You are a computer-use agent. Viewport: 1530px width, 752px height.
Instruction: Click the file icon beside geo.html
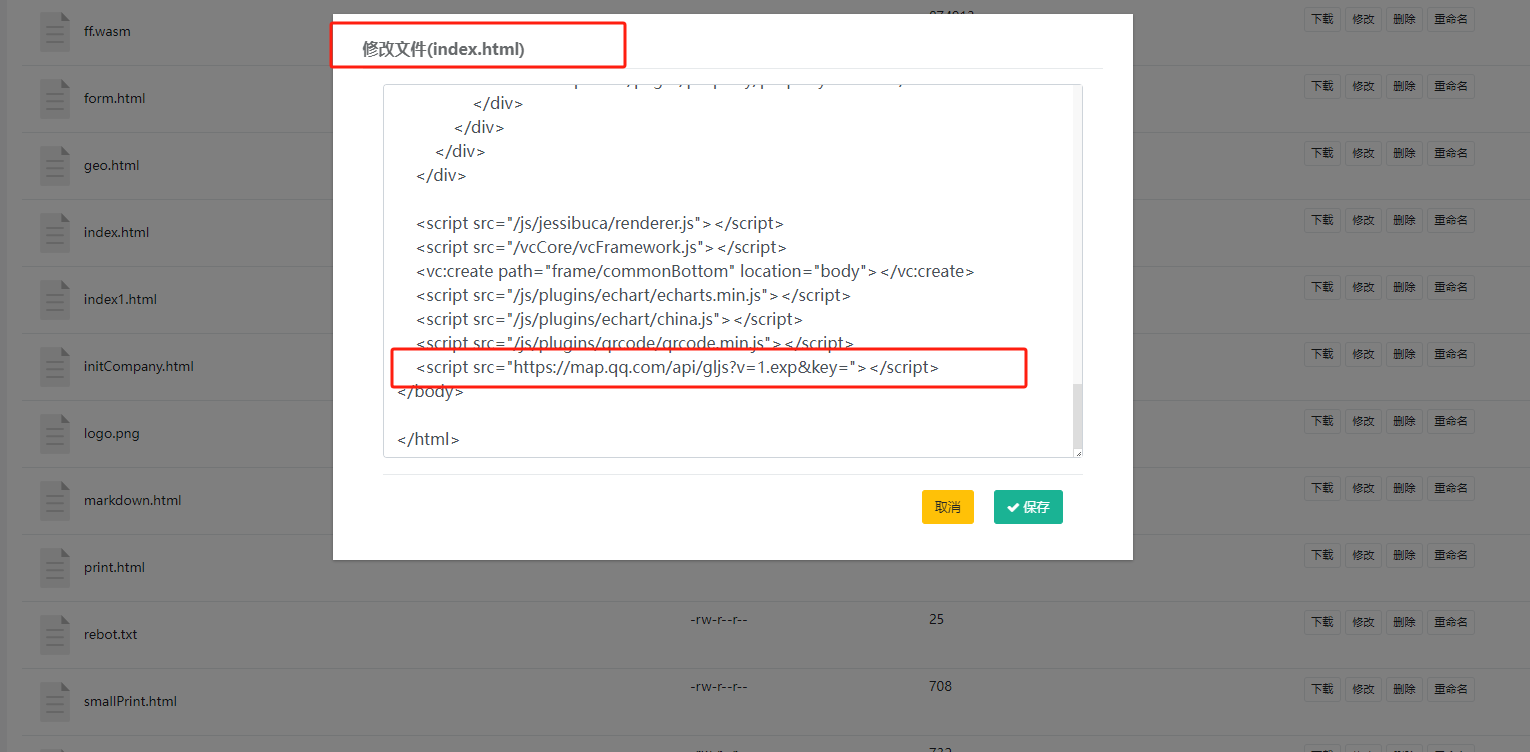point(55,165)
